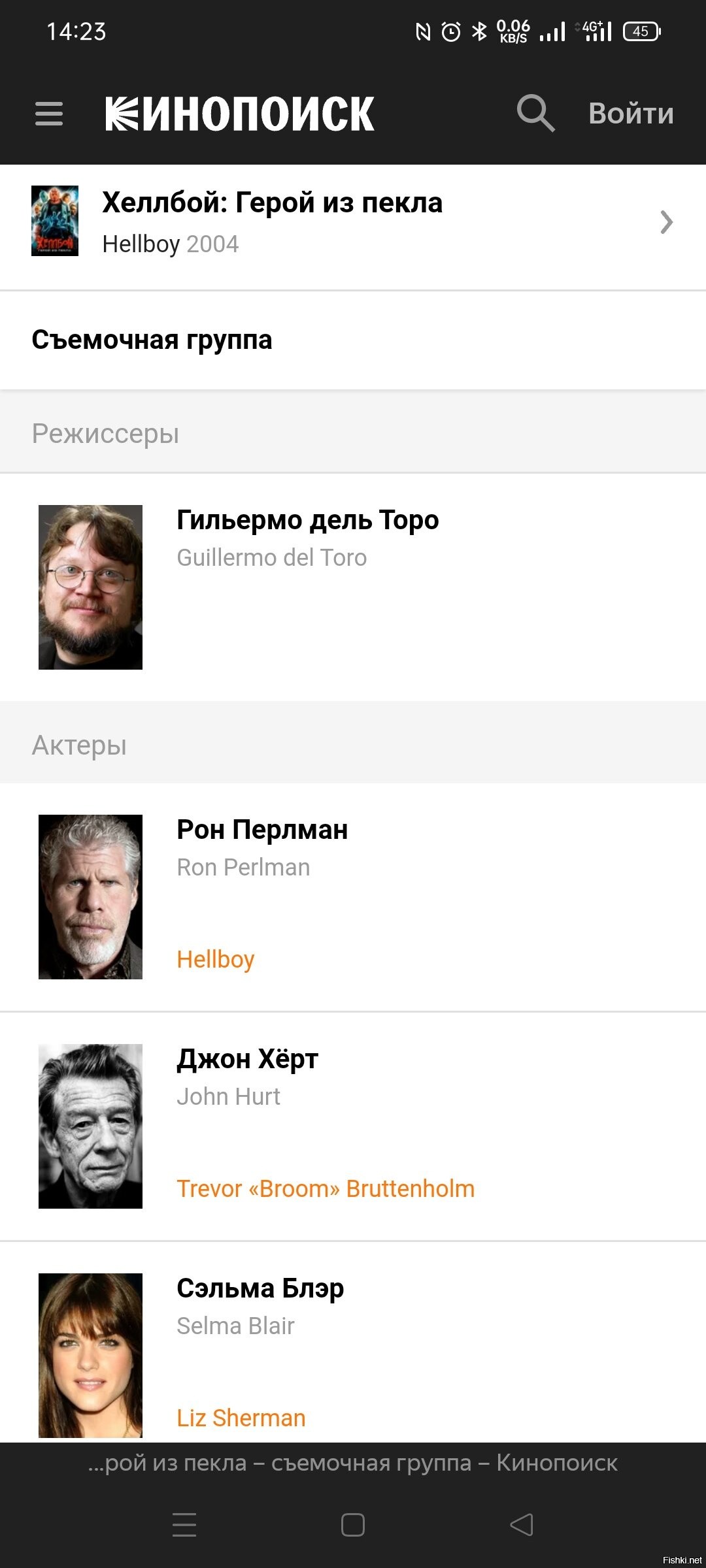Tap the Bluetooth status icon
This screenshot has height=1568, width=706.
pos(479,31)
